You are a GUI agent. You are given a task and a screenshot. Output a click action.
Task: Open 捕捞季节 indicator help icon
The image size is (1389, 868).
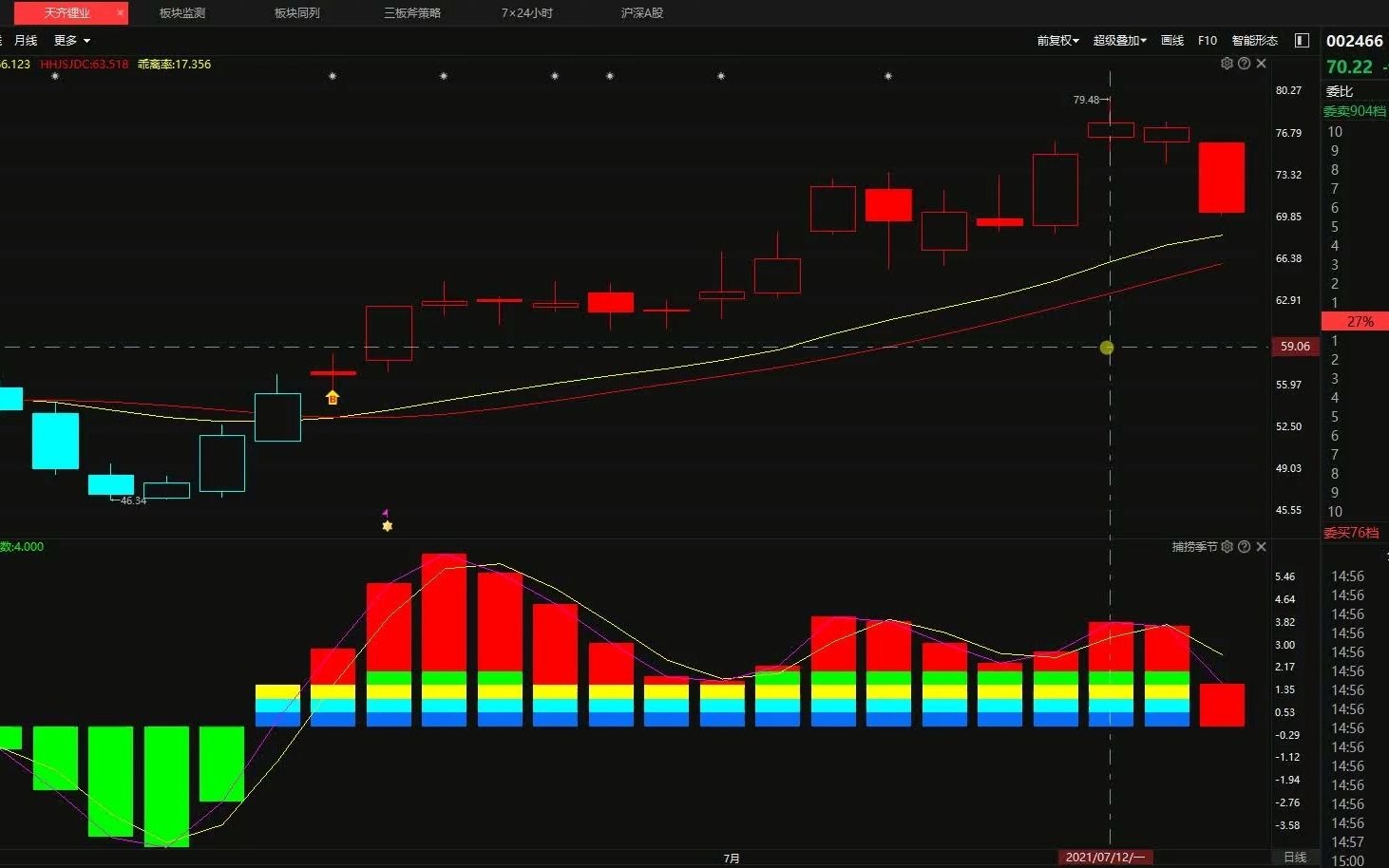(1244, 547)
